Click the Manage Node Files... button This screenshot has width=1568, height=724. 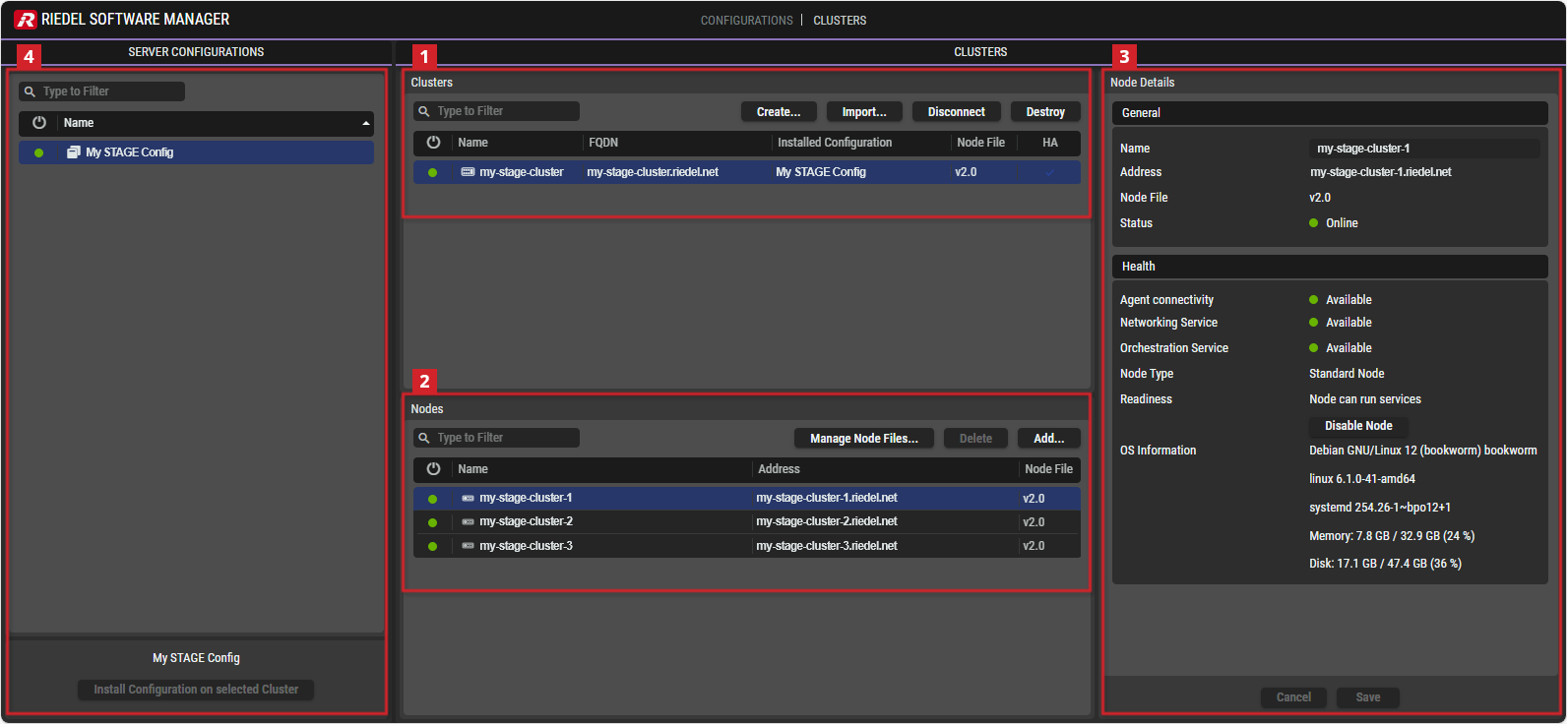[x=864, y=439]
